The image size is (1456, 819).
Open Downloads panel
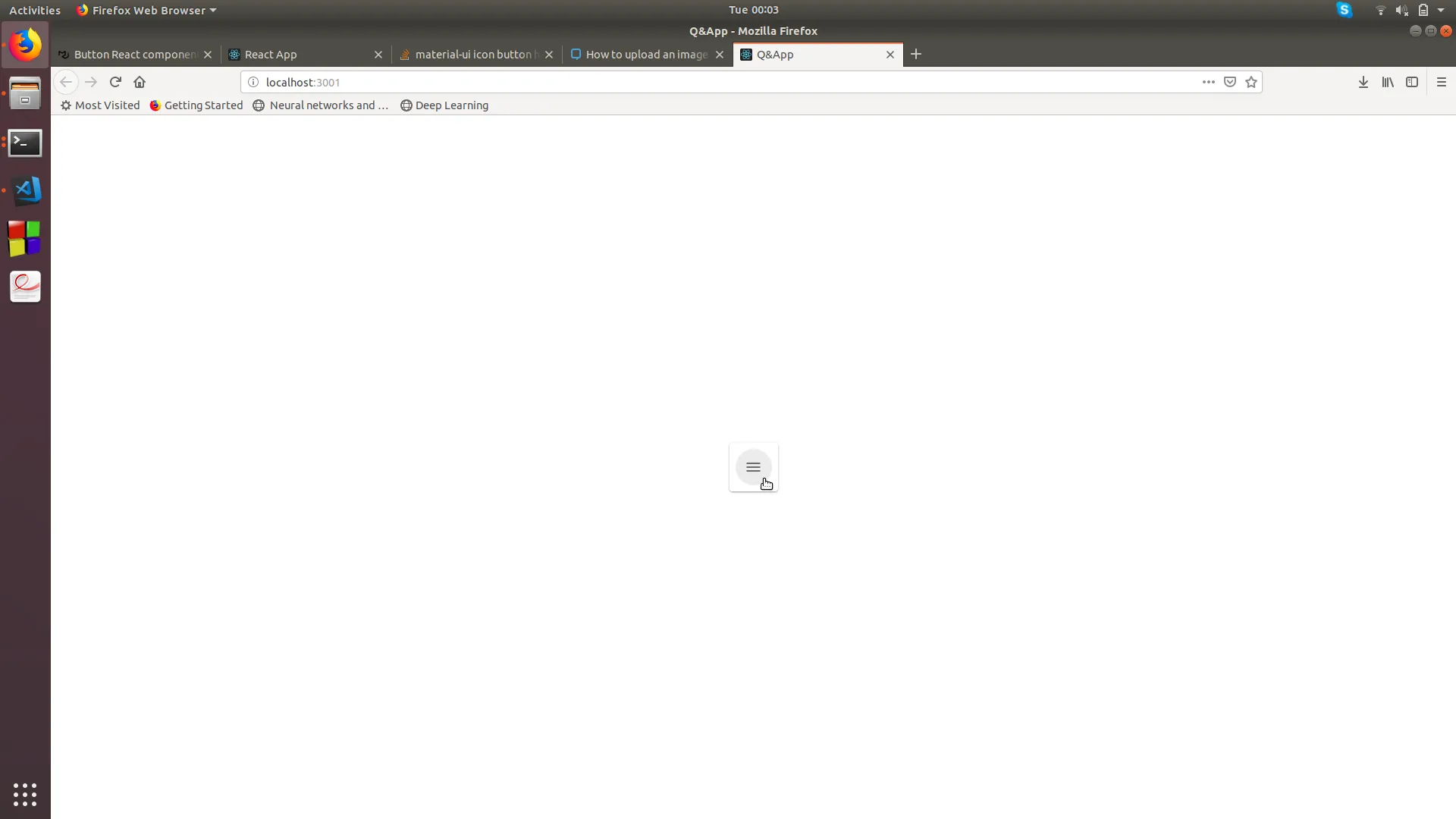(x=1363, y=82)
